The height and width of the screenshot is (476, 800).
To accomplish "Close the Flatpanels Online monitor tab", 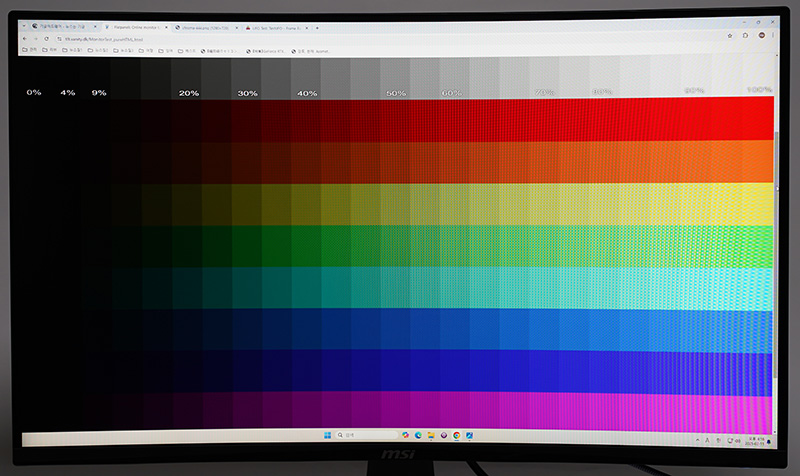I will coord(166,27).
